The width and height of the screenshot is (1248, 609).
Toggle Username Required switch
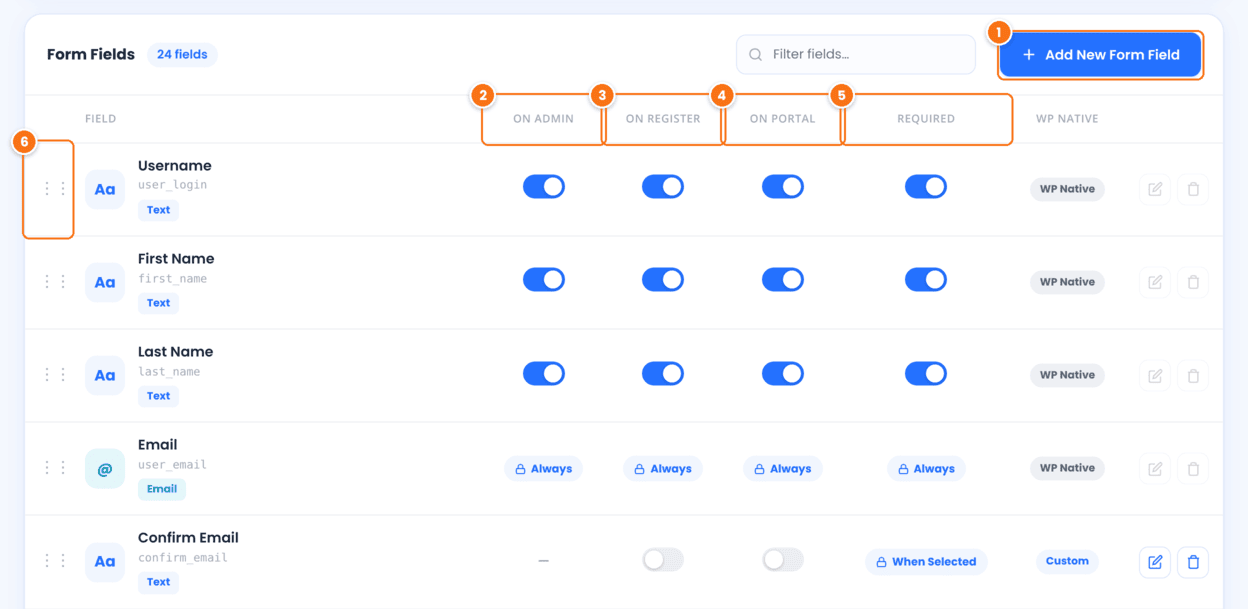tap(926, 187)
